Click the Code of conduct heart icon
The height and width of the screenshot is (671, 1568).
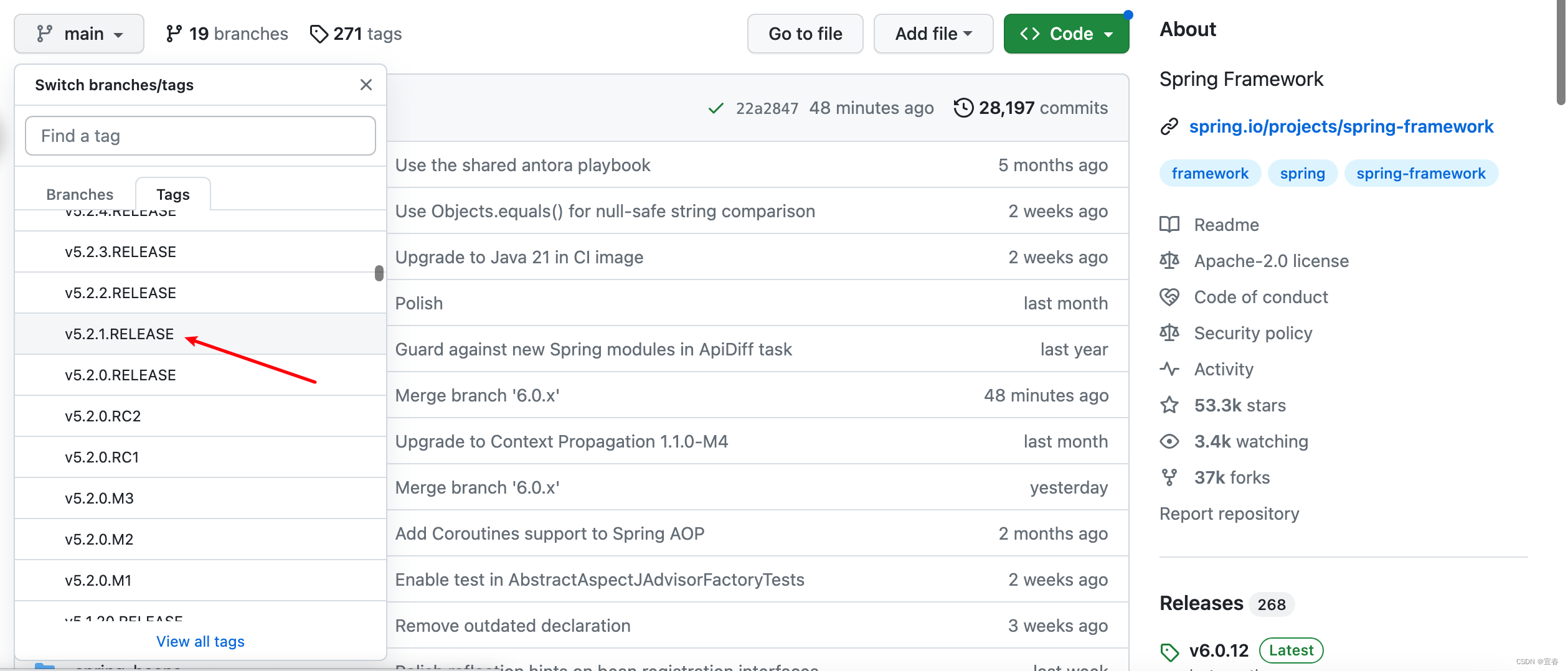(x=1169, y=296)
